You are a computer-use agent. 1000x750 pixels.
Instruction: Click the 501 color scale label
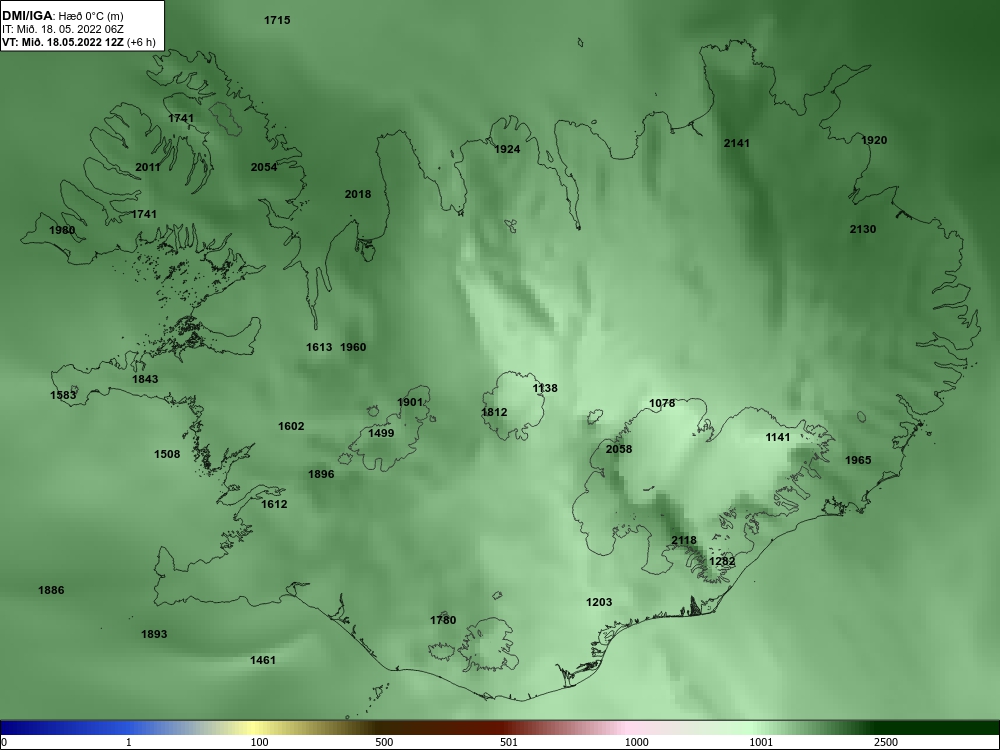coord(509,742)
